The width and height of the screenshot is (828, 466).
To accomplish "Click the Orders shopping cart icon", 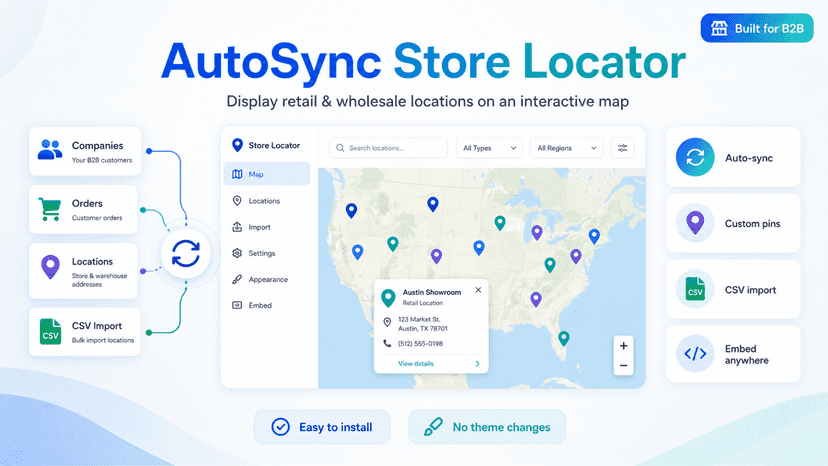I will pos(50,209).
